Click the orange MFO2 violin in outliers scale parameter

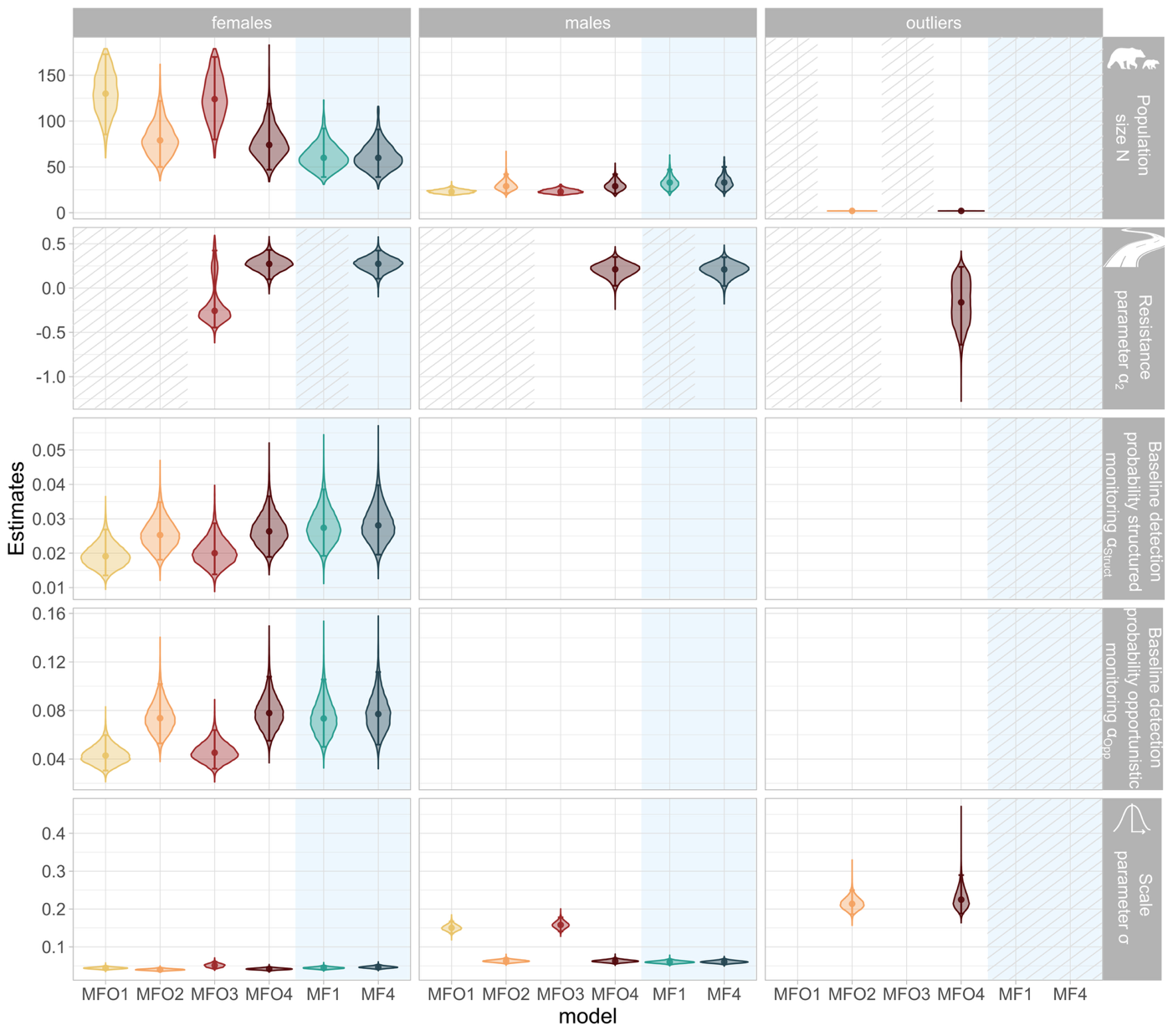click(852, 904)
